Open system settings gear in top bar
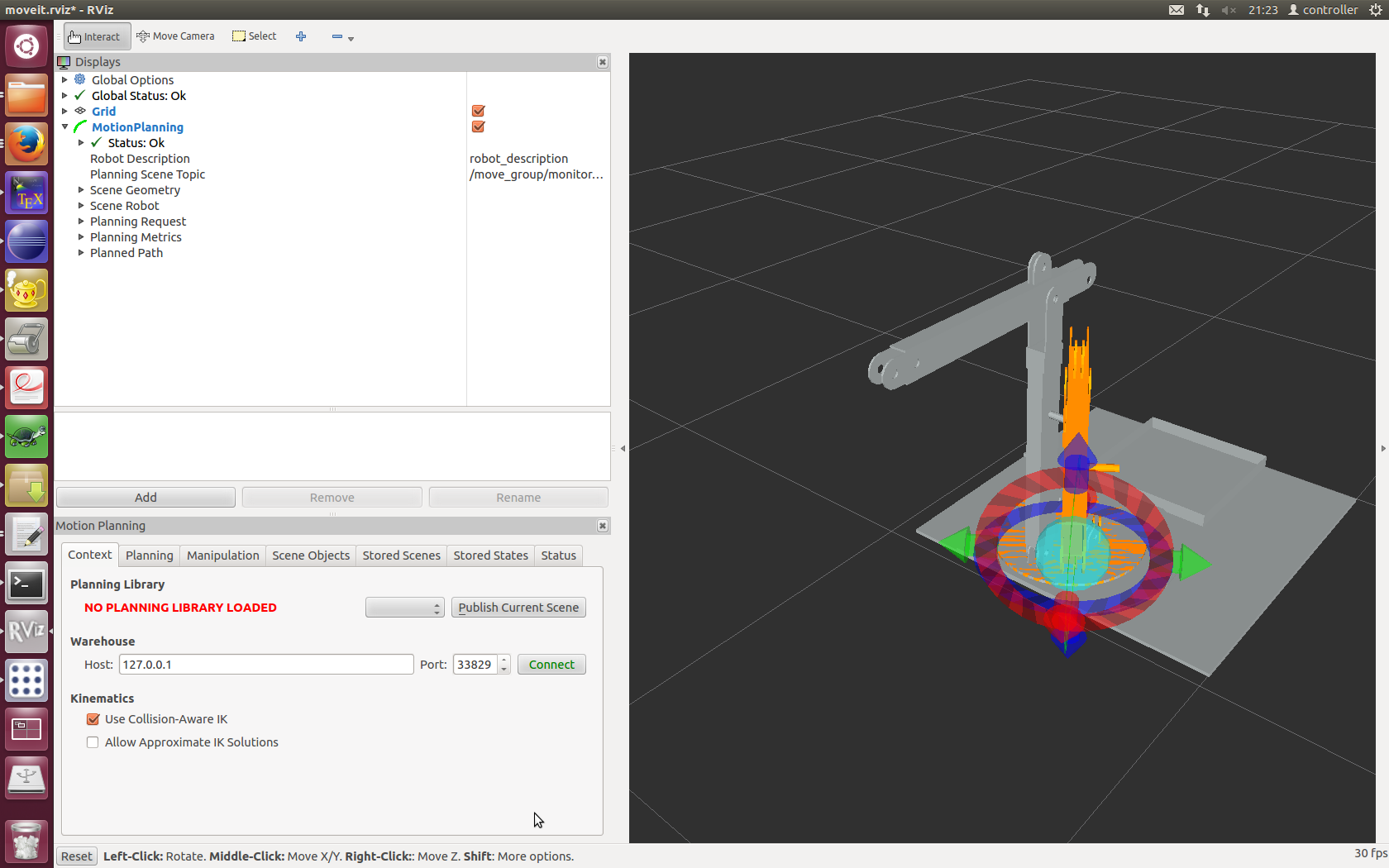Image resolution: width=1389 pixels, height=868 pixels. click(1376, 10)
